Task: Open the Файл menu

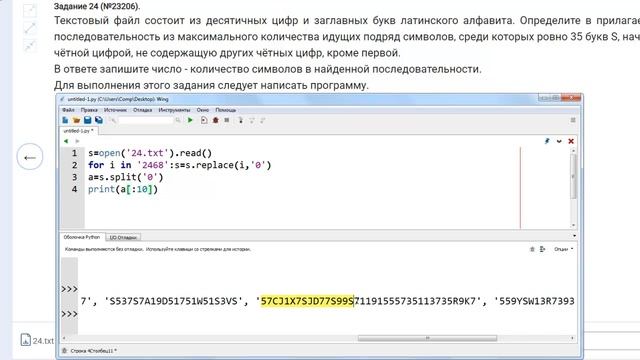Action: [68, 110]
